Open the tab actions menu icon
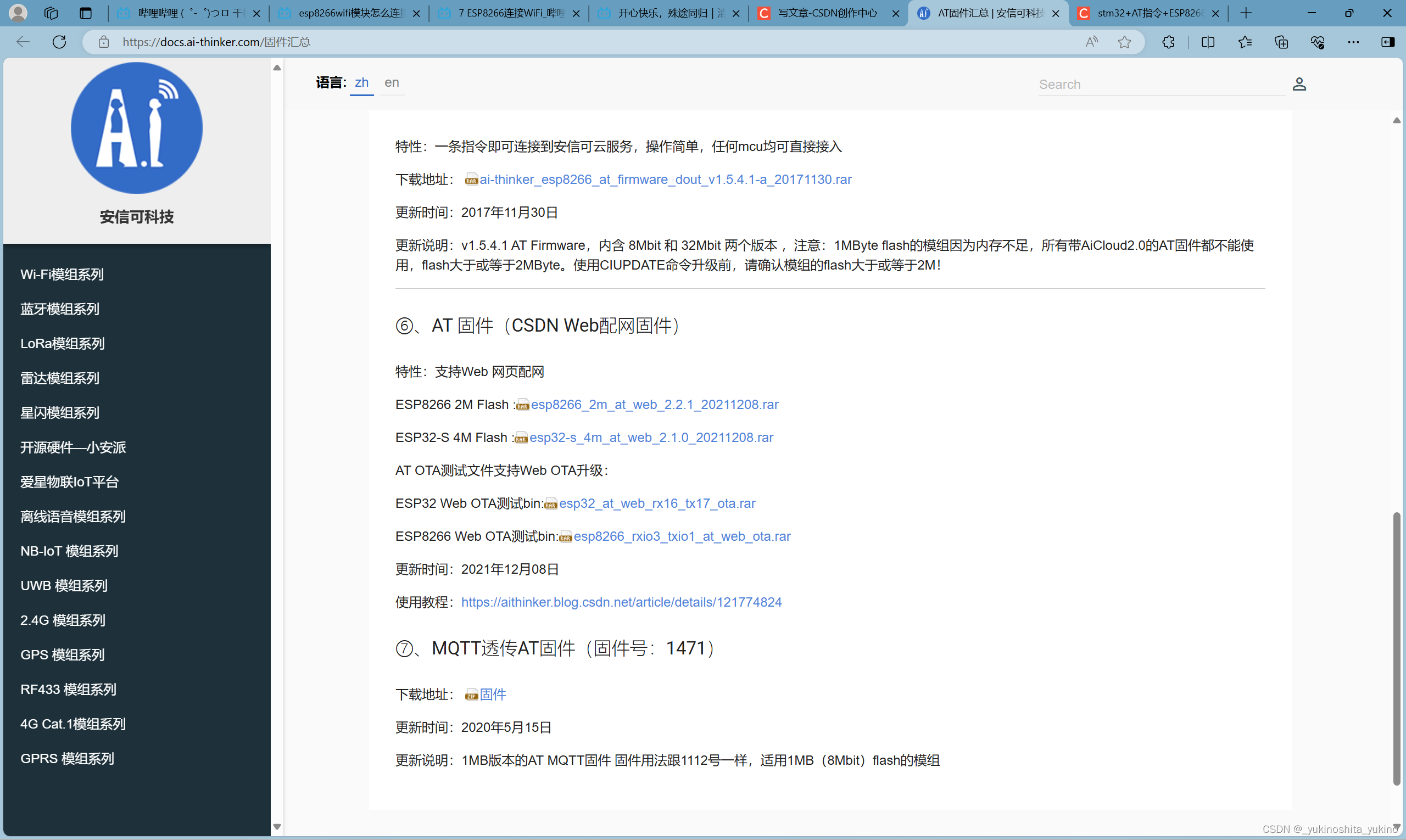The width and height of the screenshot is (1406, 840). coord(86,13)
